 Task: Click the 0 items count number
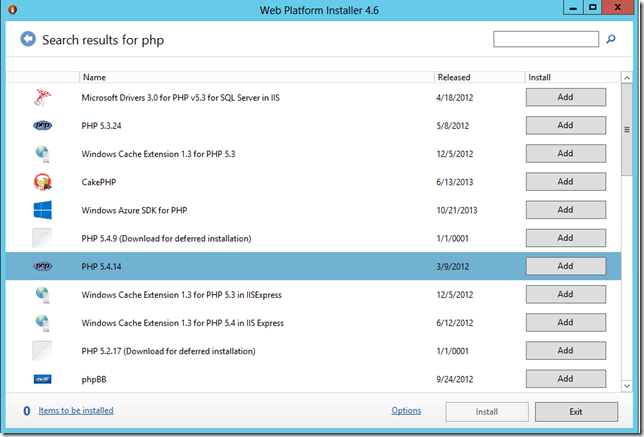(x=27, y=411)
